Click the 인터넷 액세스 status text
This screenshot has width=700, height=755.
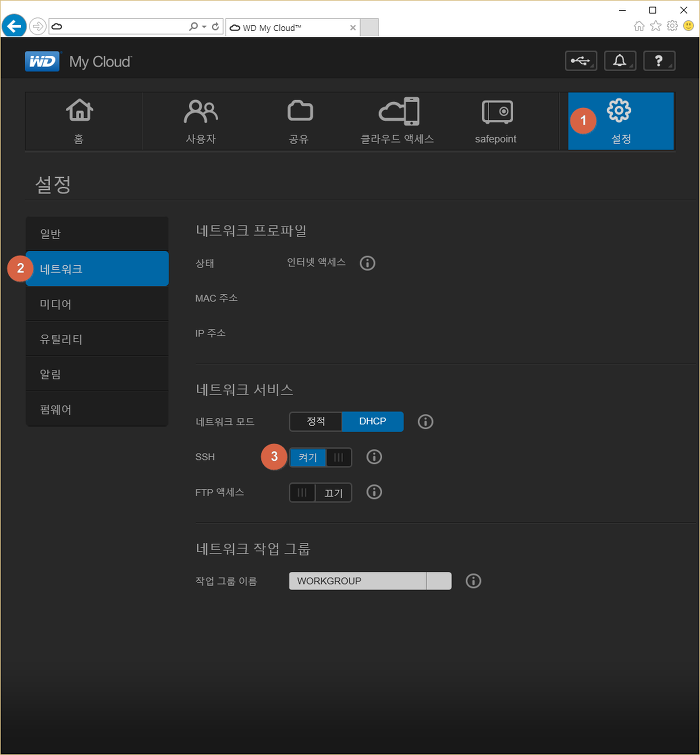316,262
